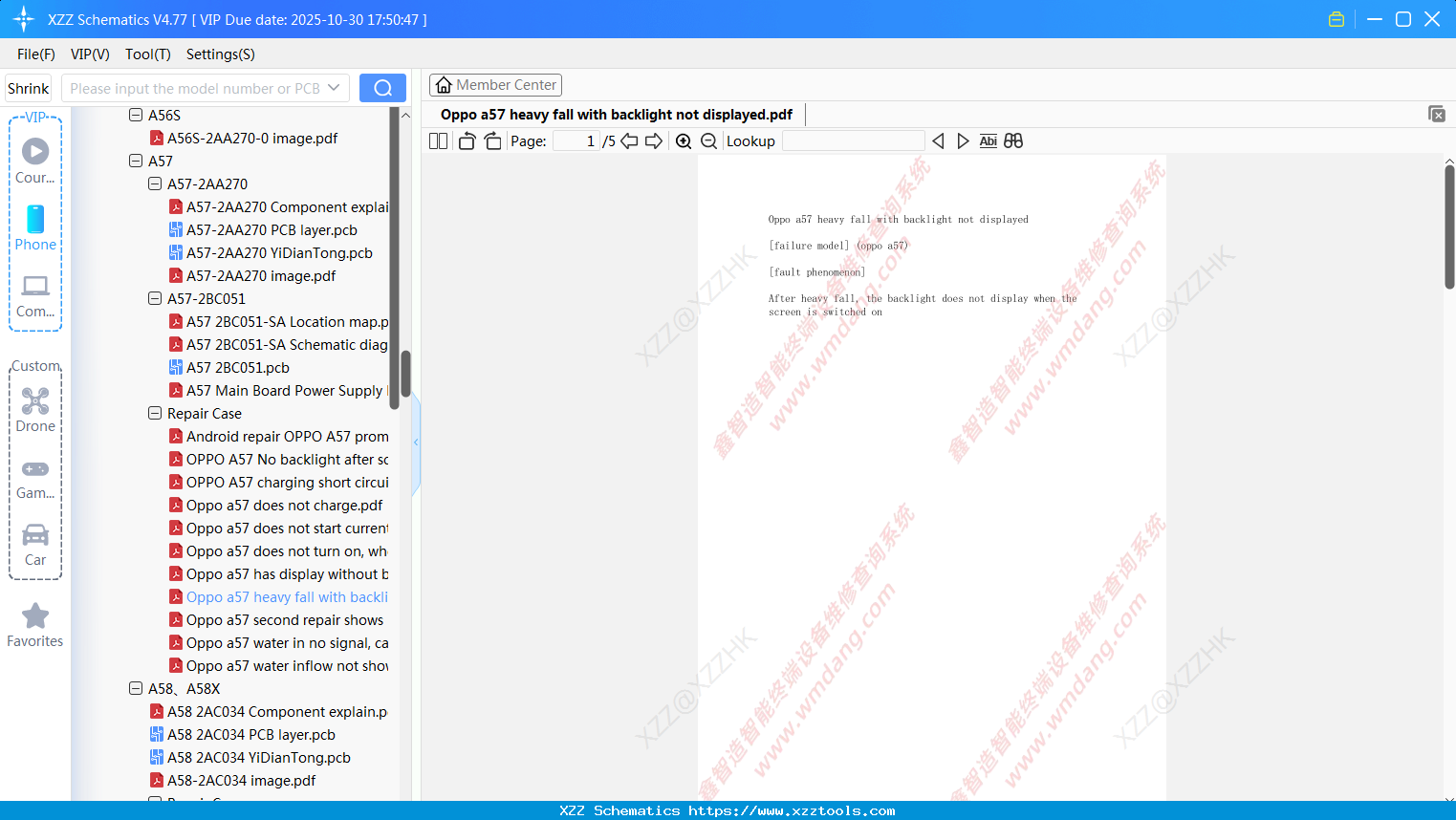Collapse the A57 tree node

tap(136, 161)
